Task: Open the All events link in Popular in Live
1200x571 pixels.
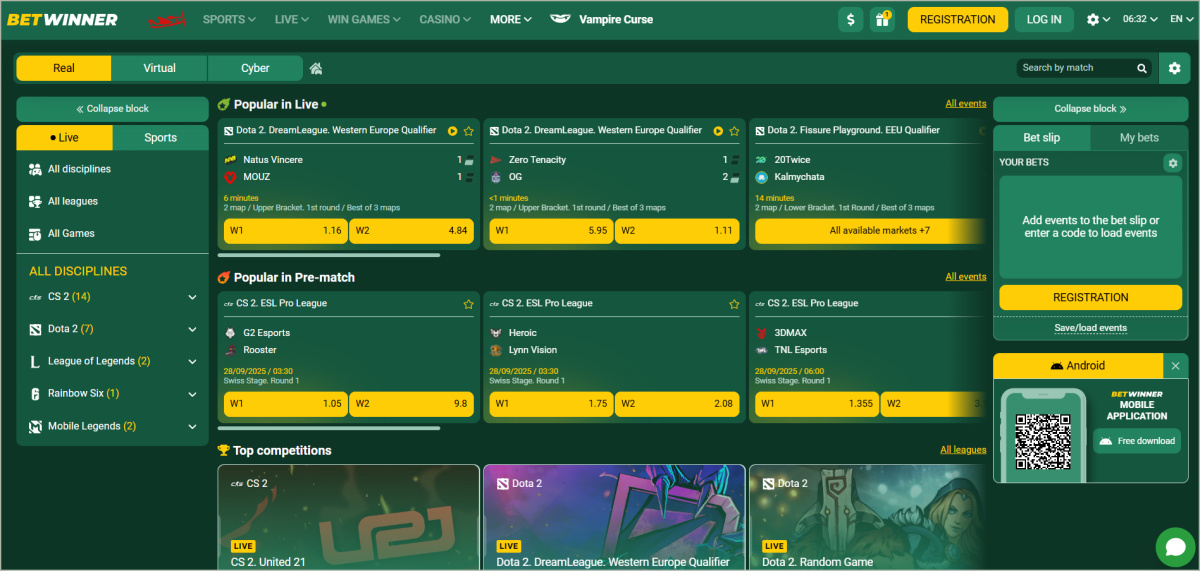Action: [x=965, y=104]
